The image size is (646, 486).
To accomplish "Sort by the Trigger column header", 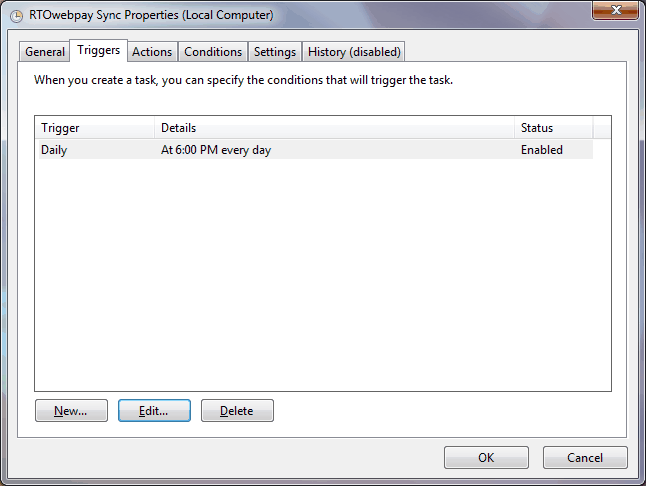I will point(95,128).
